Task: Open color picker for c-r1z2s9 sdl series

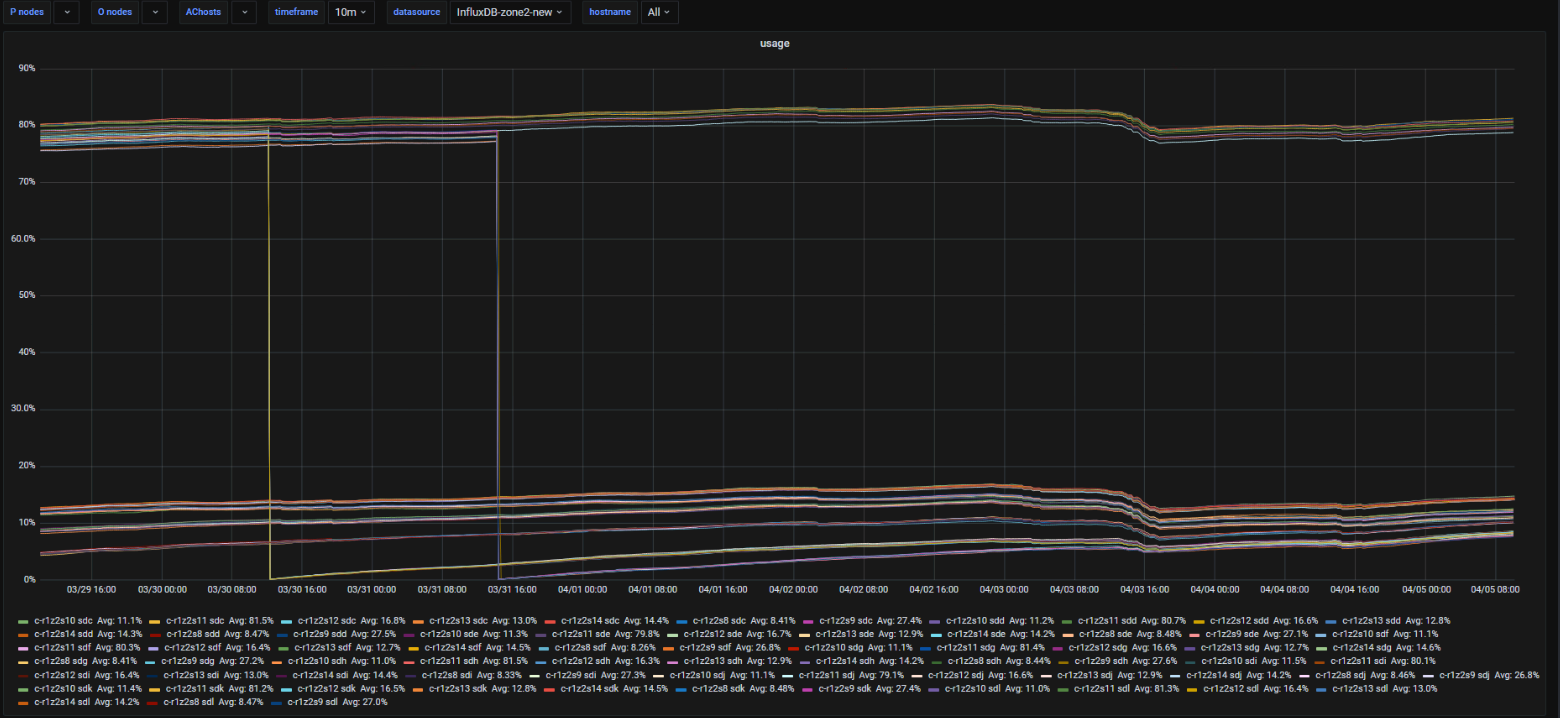Action: click(x=277, y=702)
